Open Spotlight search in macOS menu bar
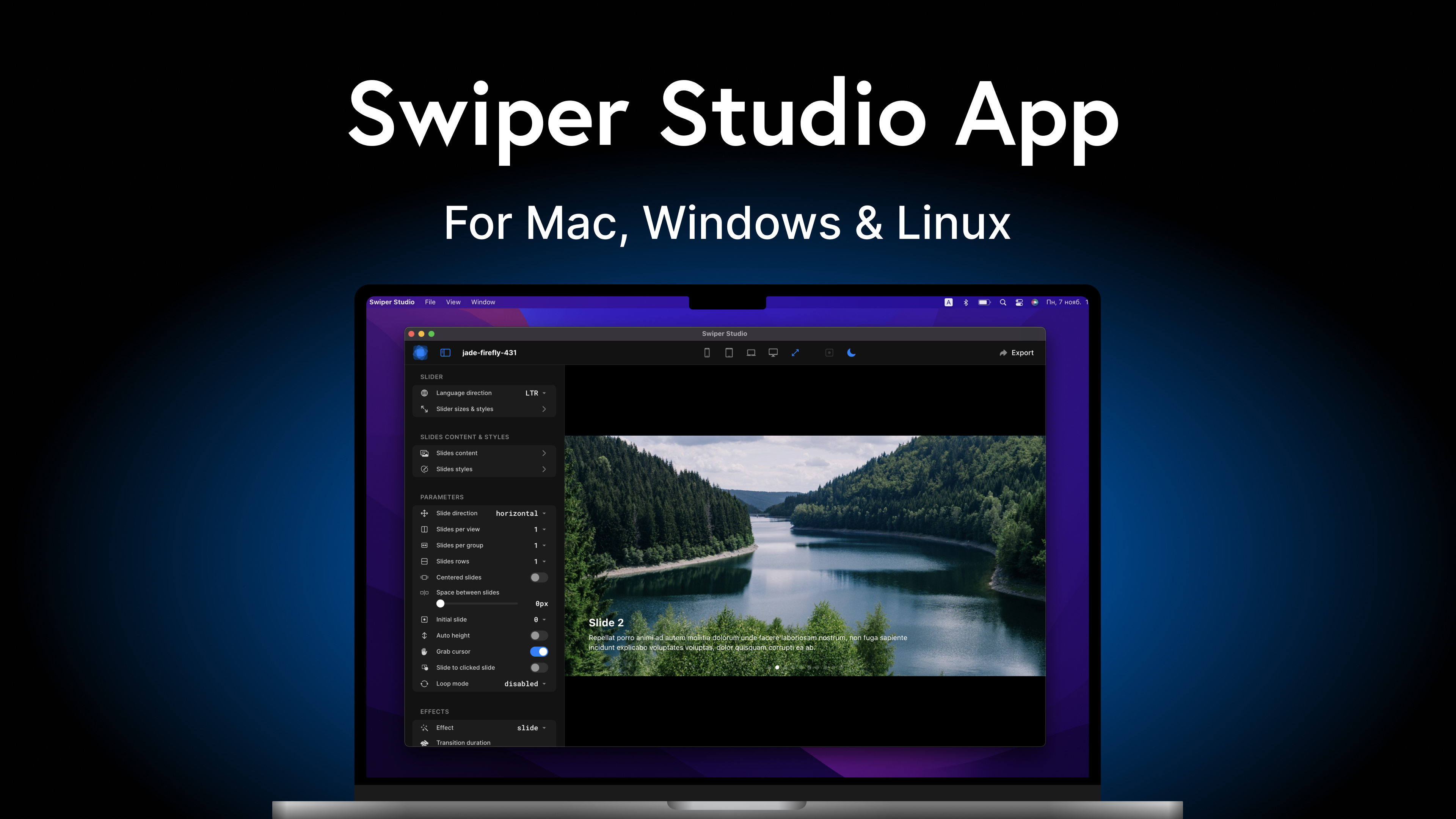The image size is (1456, 819). [1003, 303]
